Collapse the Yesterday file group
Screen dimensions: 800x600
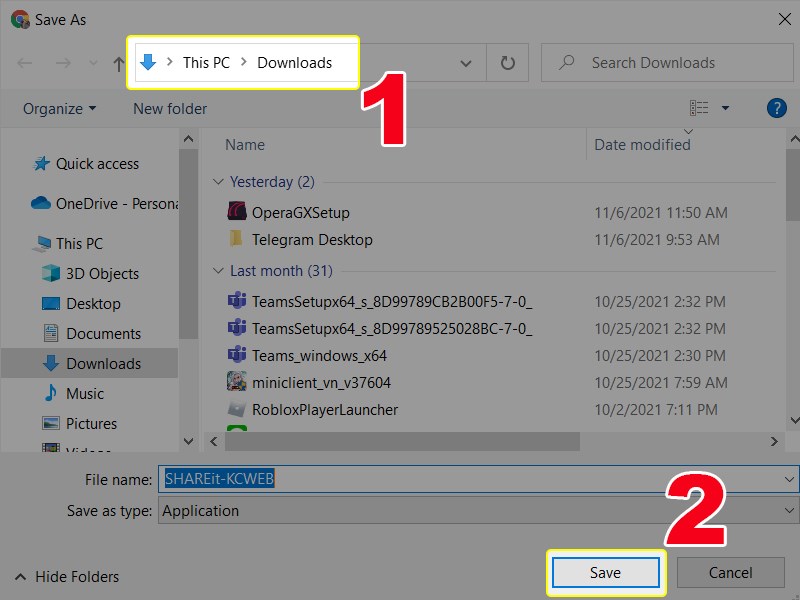(x=220, y=182)
